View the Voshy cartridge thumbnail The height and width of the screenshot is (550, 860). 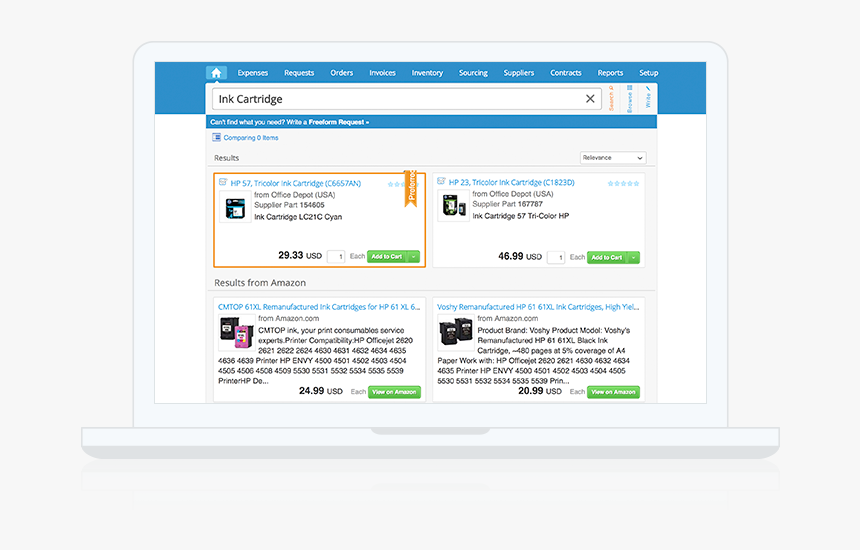point(456,332)
